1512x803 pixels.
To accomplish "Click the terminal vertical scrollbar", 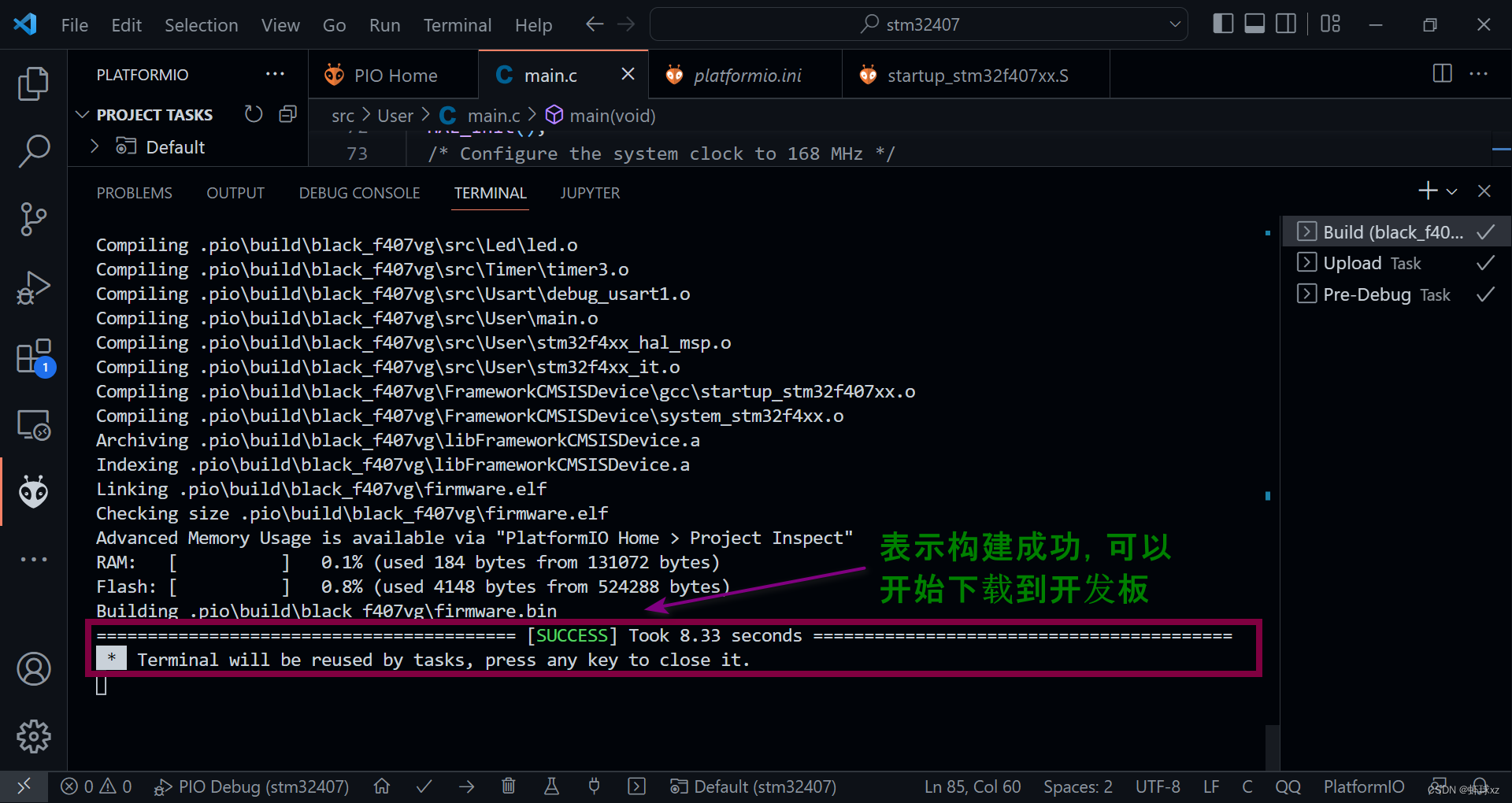I will coord(1272,746).
